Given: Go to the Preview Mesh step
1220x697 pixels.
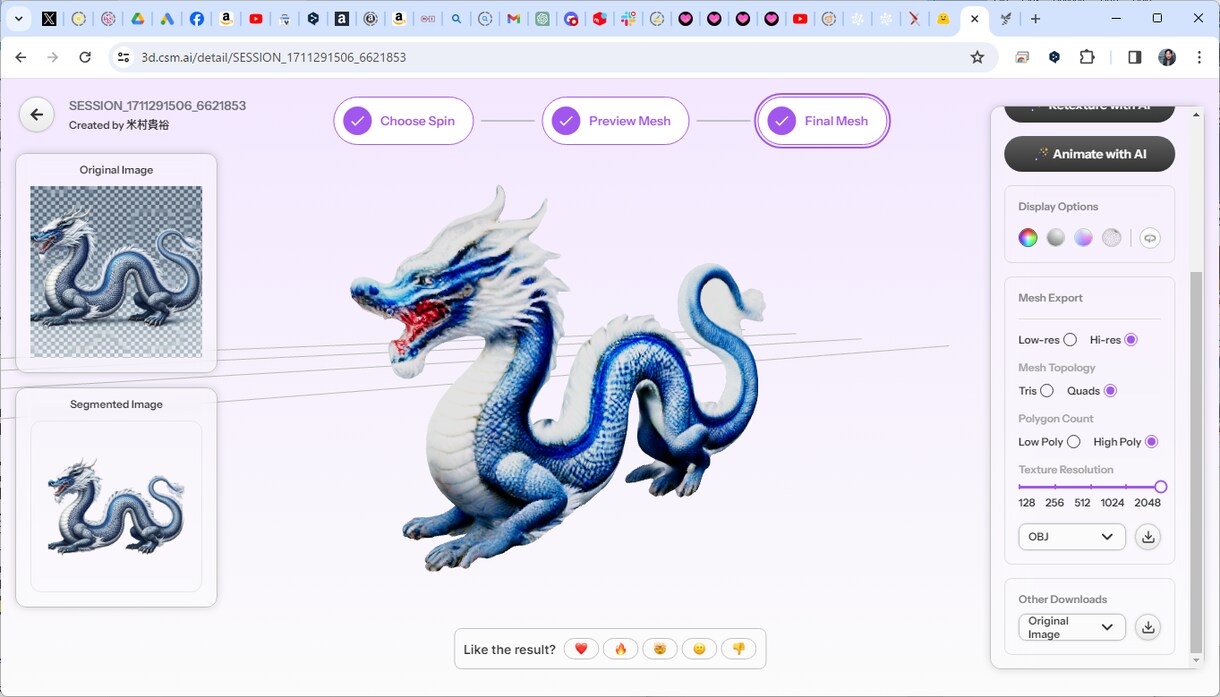Looking at the screenshot, I should point(615,121).
